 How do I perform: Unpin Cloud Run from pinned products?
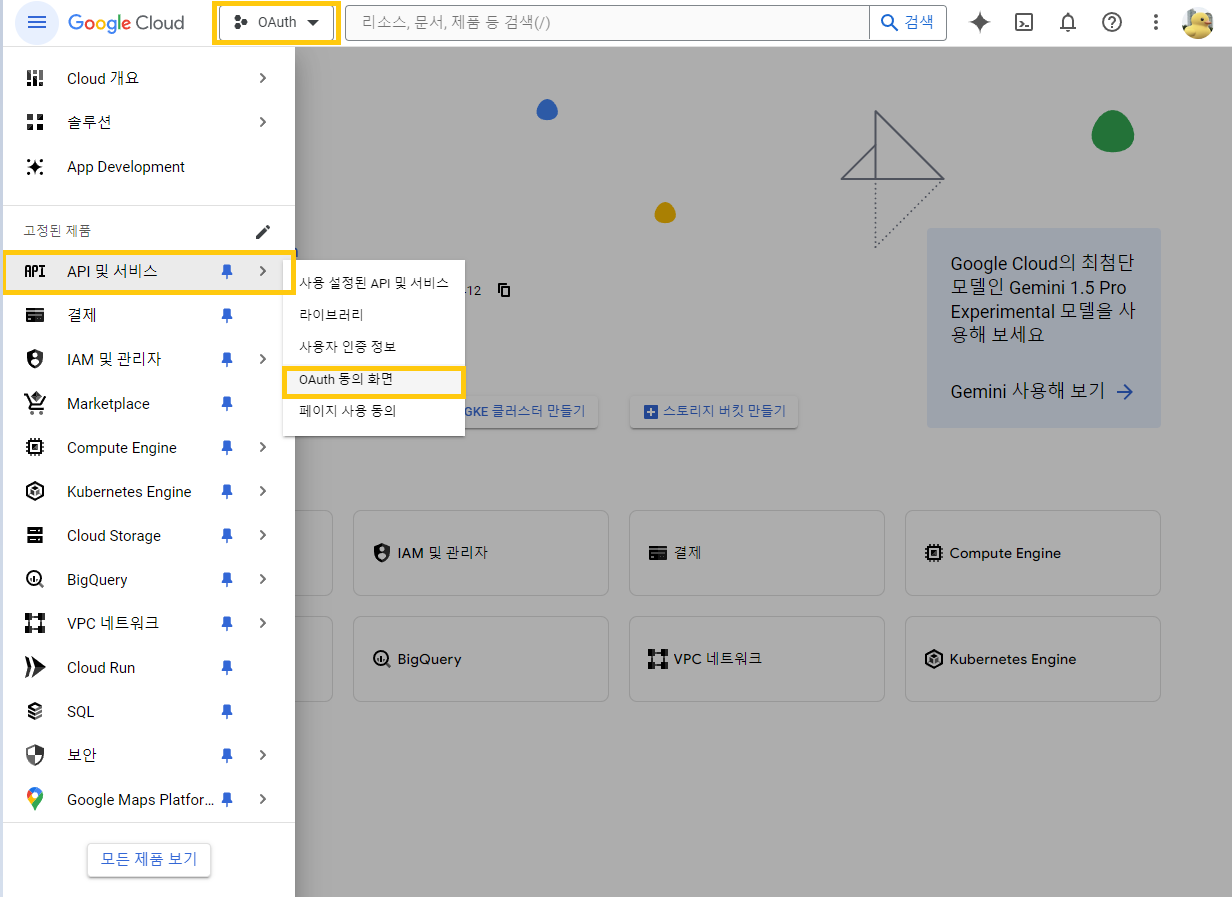(227, 667)
